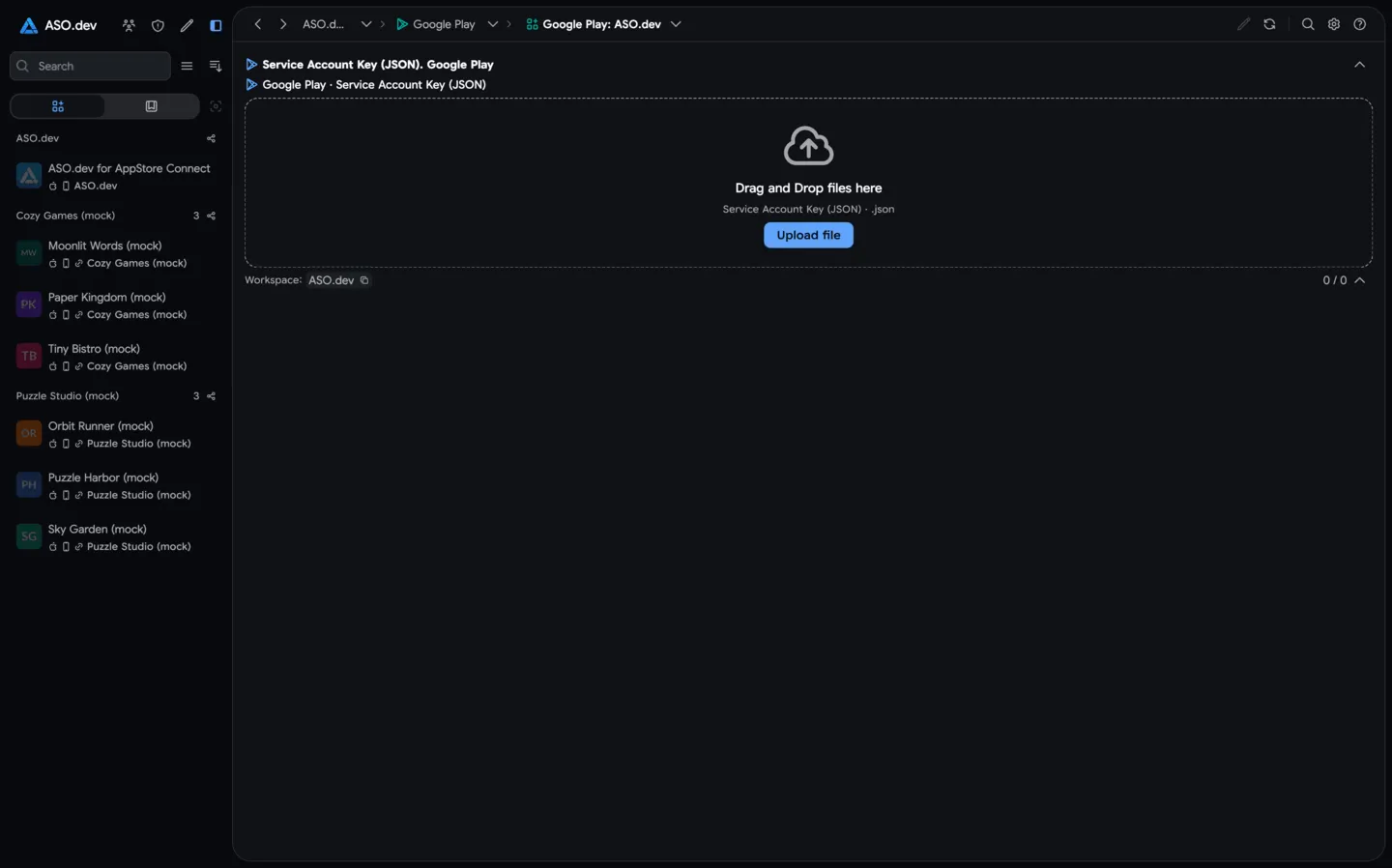This screenshot has height=868, width=1392.
Task: Click the Puzzle Studio (mock) group header
Action: [68, 396]
